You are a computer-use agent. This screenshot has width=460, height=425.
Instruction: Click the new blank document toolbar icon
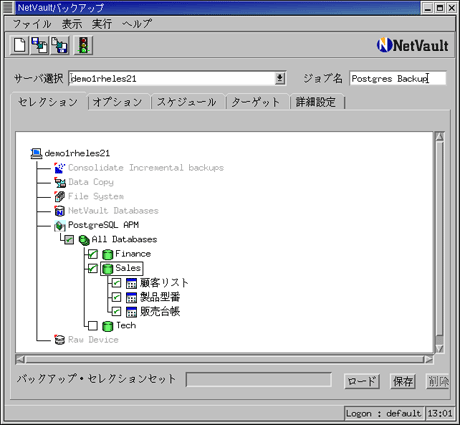coord(19,45)
